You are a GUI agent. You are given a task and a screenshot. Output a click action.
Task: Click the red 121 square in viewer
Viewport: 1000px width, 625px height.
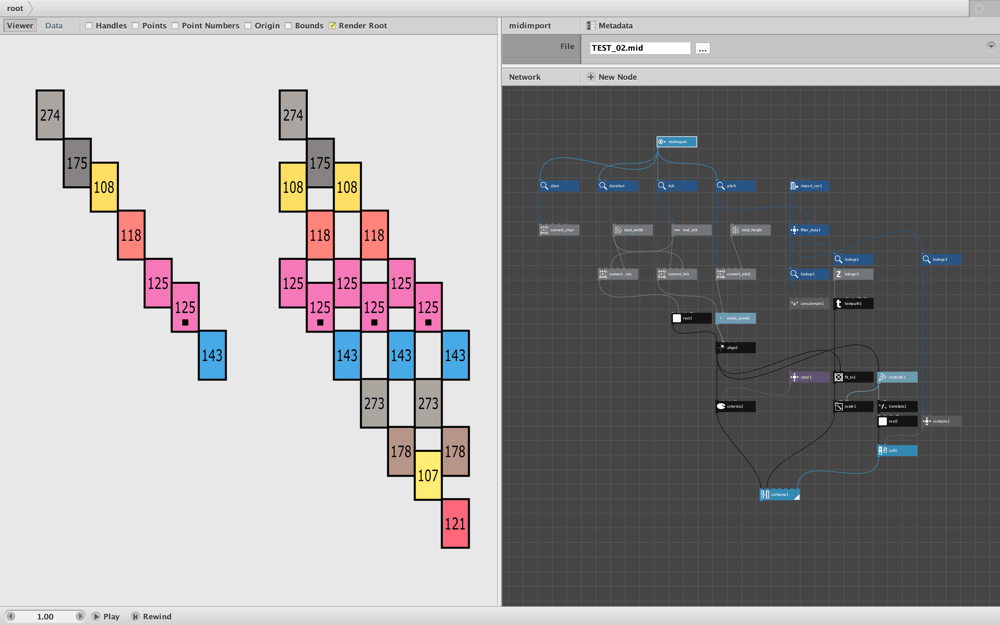(455, 524)
